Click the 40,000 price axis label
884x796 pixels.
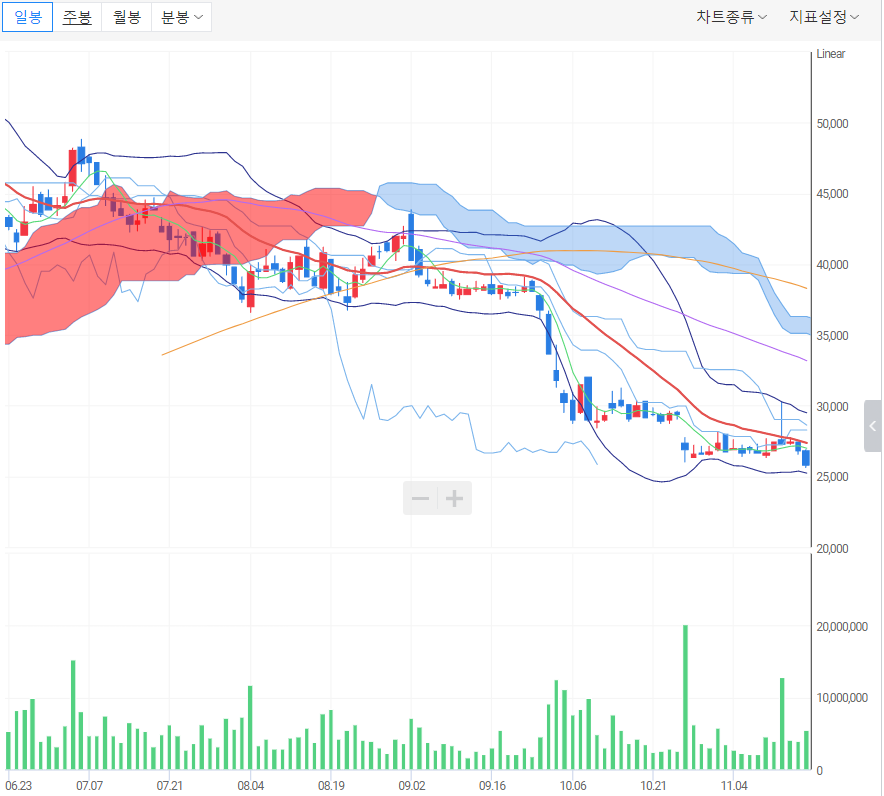click(832, 265)
